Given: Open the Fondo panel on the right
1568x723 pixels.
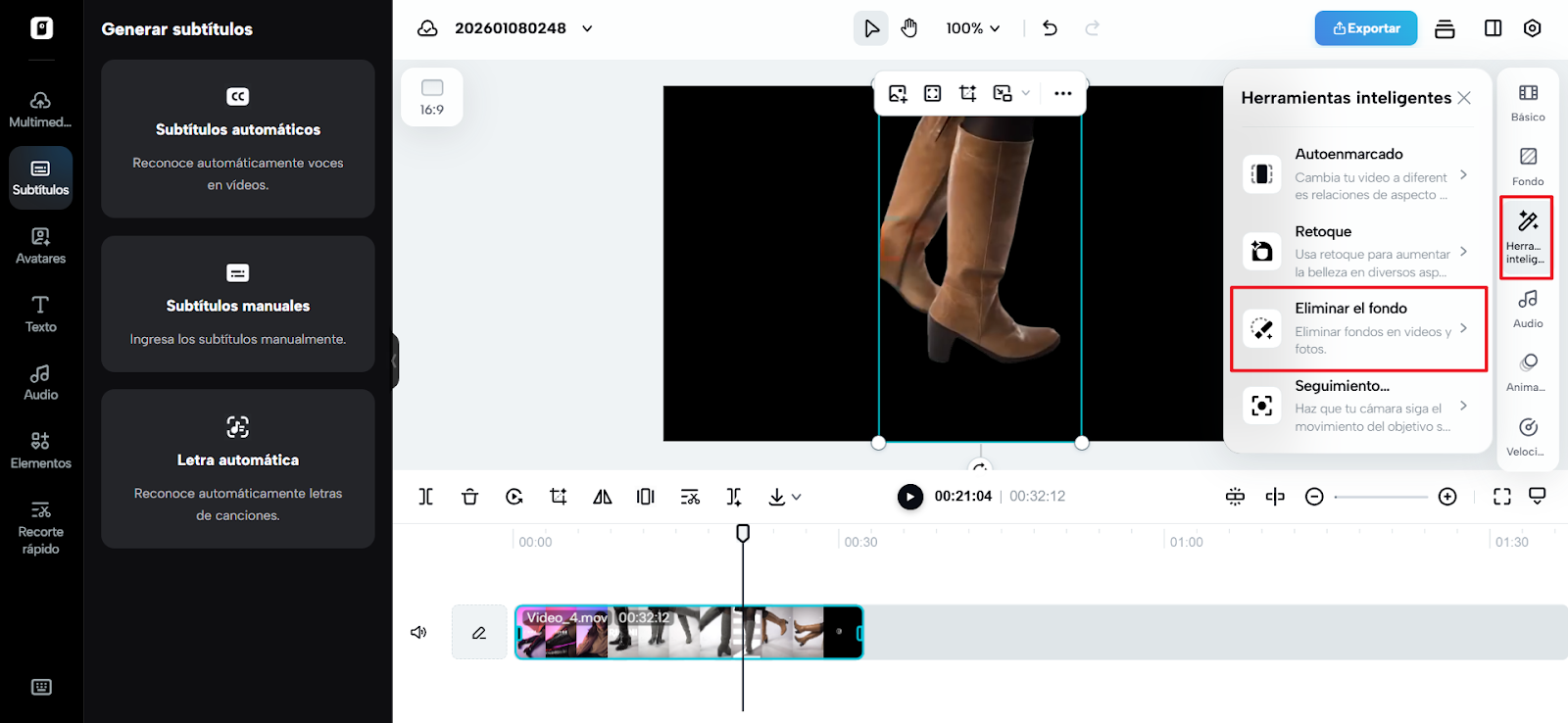Looking at the screenshot, I should tap(1527, 166).
